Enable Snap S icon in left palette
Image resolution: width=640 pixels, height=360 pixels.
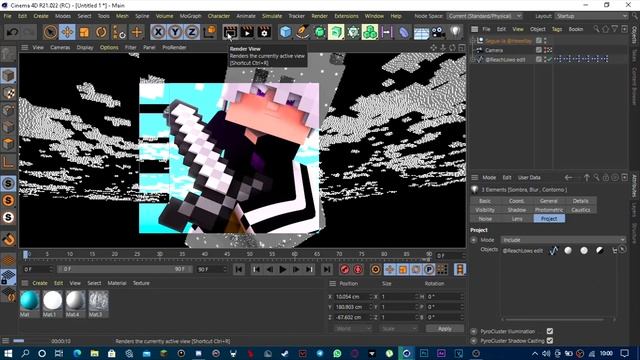[9, 184]
